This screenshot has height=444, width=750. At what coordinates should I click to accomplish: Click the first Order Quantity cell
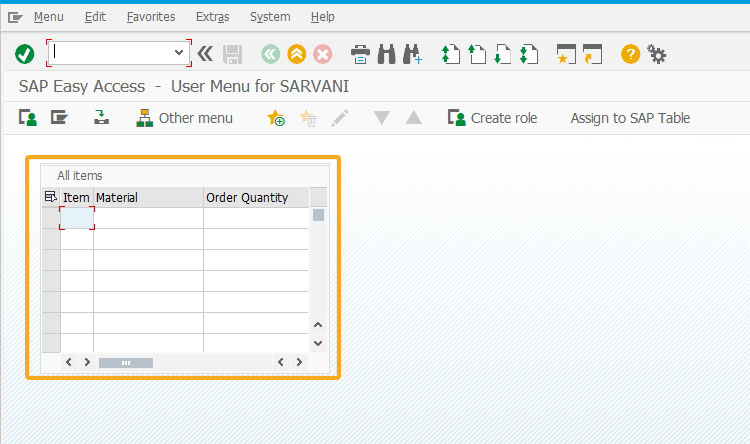256,218
